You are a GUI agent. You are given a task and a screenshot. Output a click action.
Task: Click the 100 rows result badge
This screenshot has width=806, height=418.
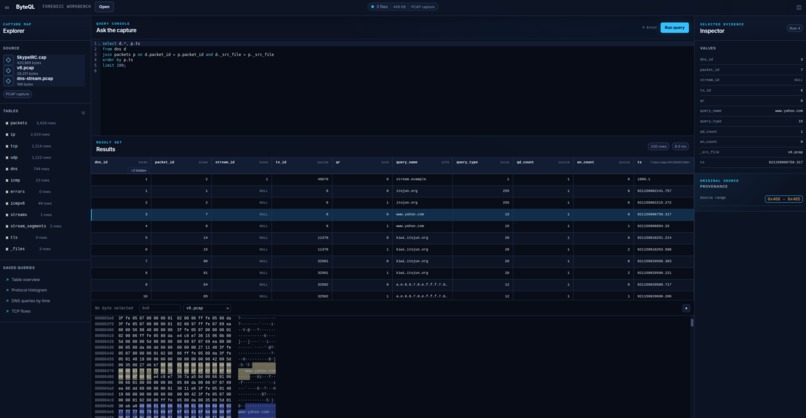click(x=658, y=147)
